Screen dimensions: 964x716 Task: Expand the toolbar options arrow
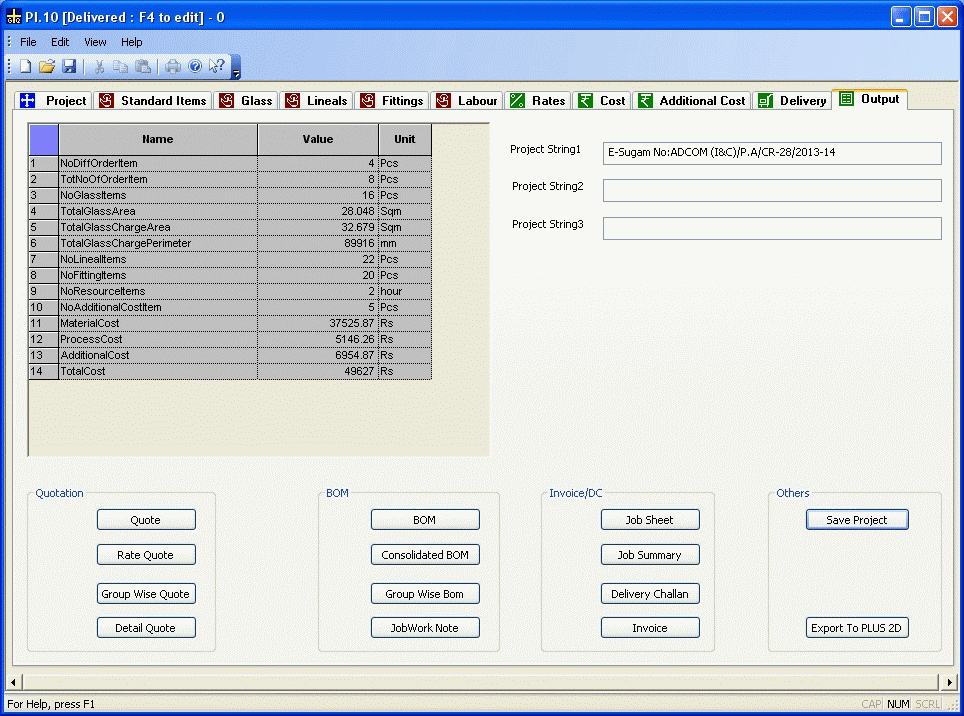(236, 72)
